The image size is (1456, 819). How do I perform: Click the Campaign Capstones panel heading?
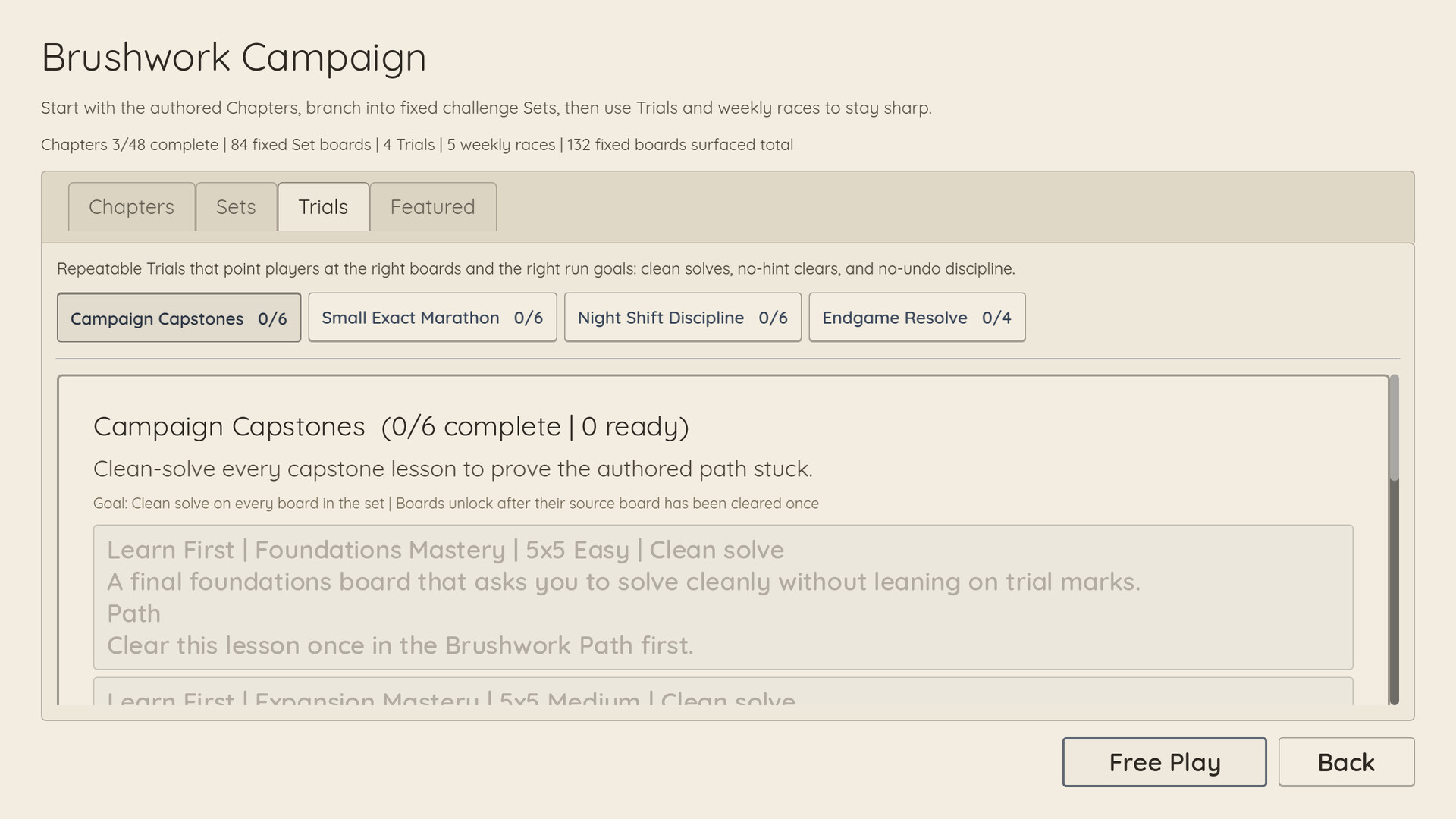(391, 427)
